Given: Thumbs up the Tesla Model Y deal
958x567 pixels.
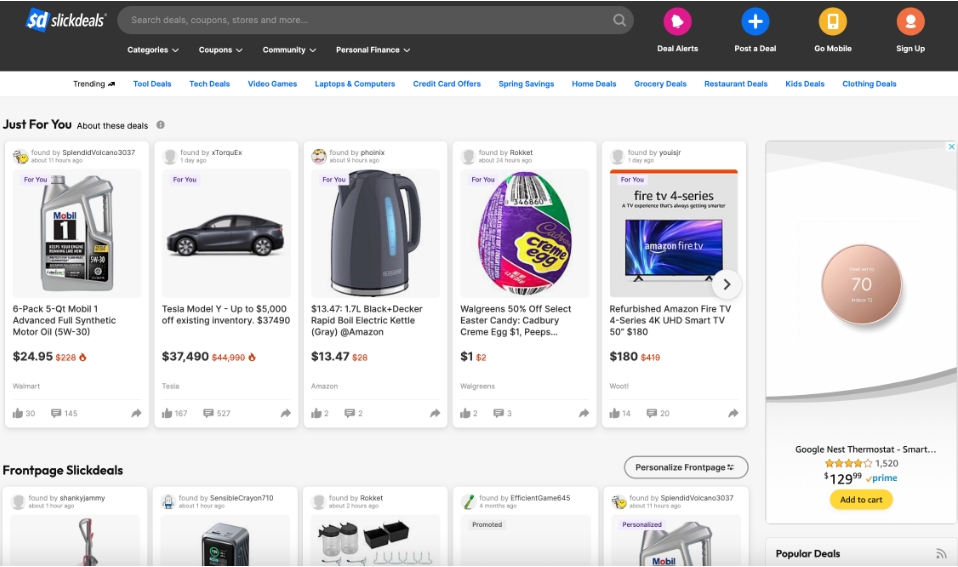Looking at the screenshot, I should click(x=167, y=413).
